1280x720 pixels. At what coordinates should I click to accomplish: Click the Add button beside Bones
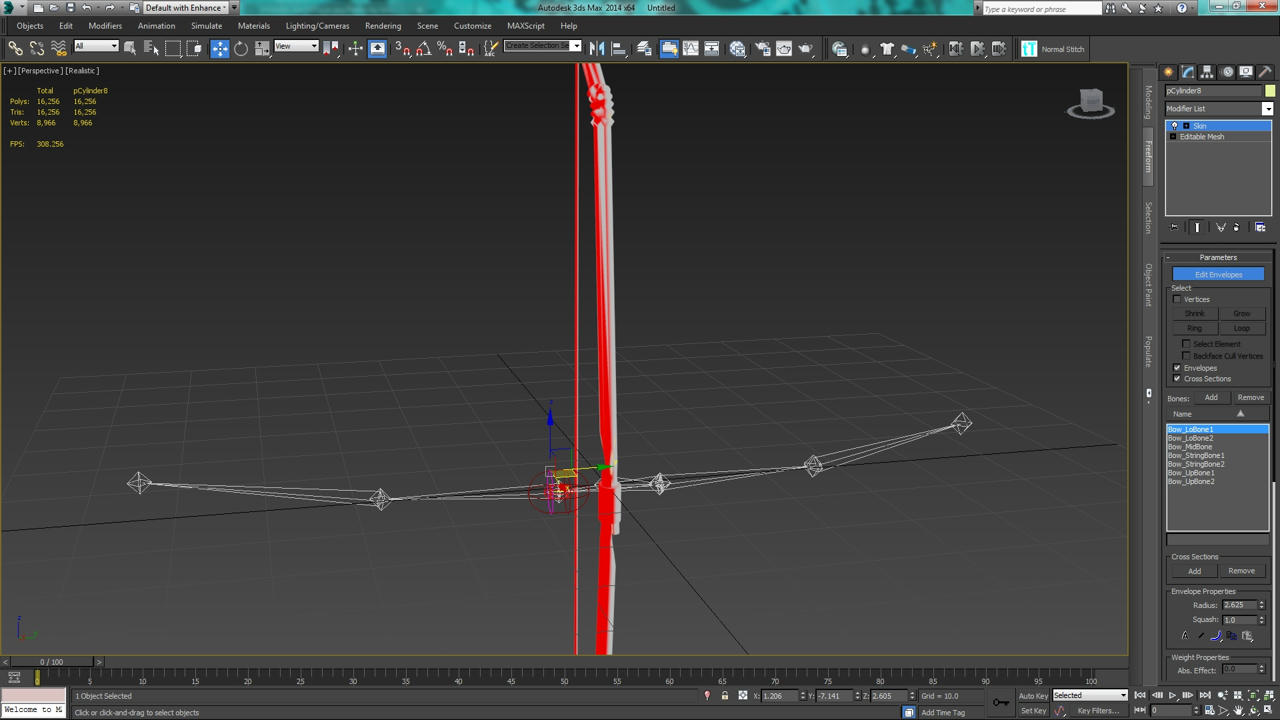tap(1211, 397)
